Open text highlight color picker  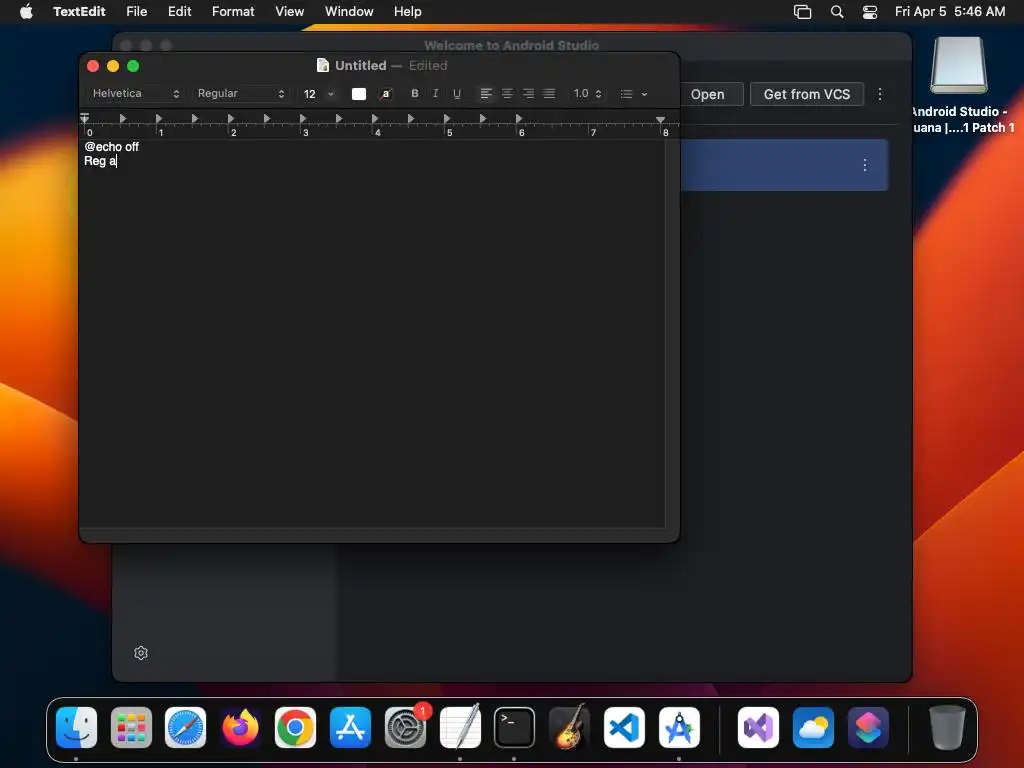point(386,93)
